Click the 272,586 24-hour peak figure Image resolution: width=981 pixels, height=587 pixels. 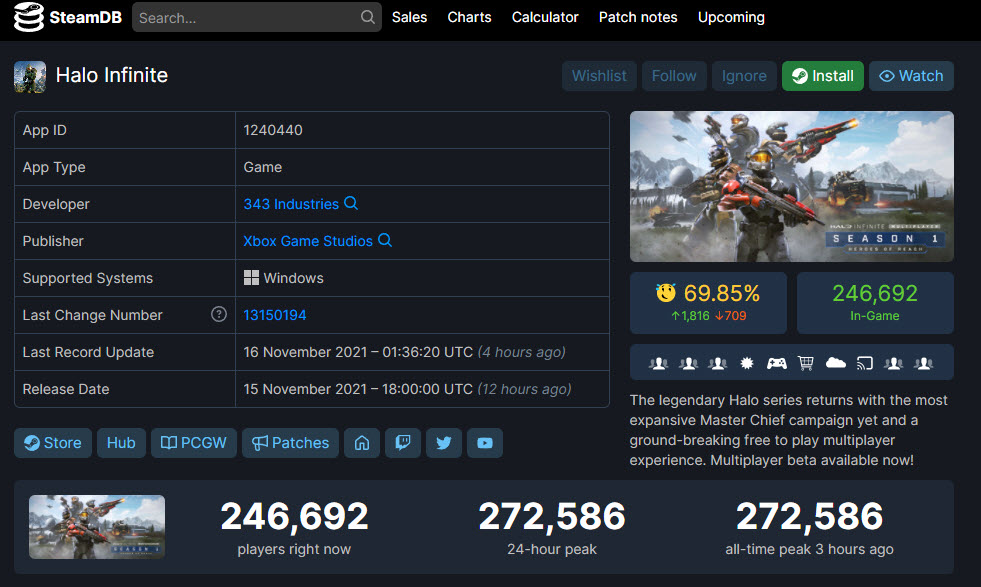(552, 516)
